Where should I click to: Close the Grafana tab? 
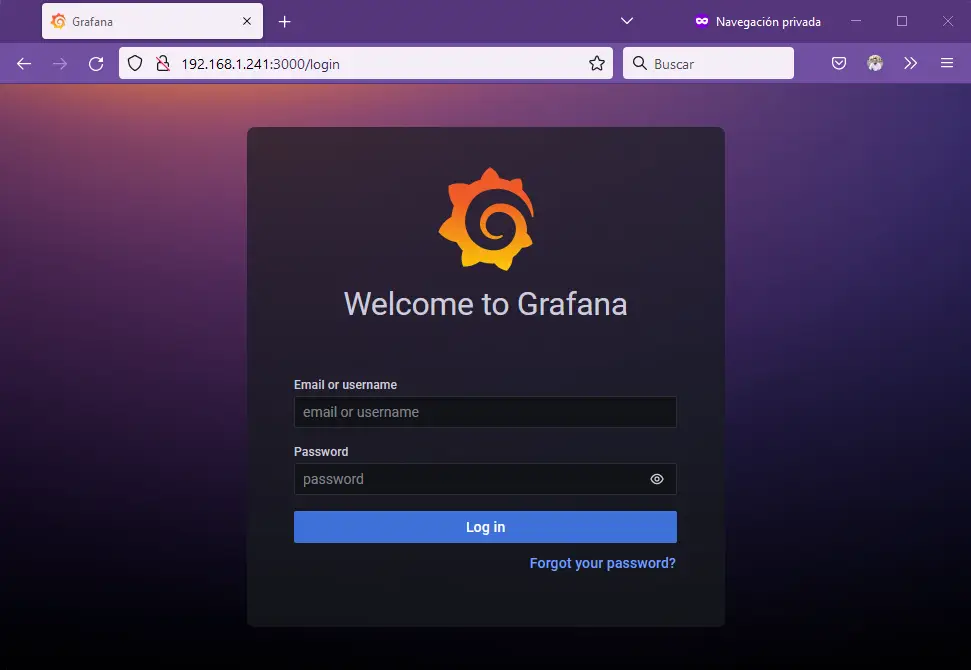[x=247, y=21]
